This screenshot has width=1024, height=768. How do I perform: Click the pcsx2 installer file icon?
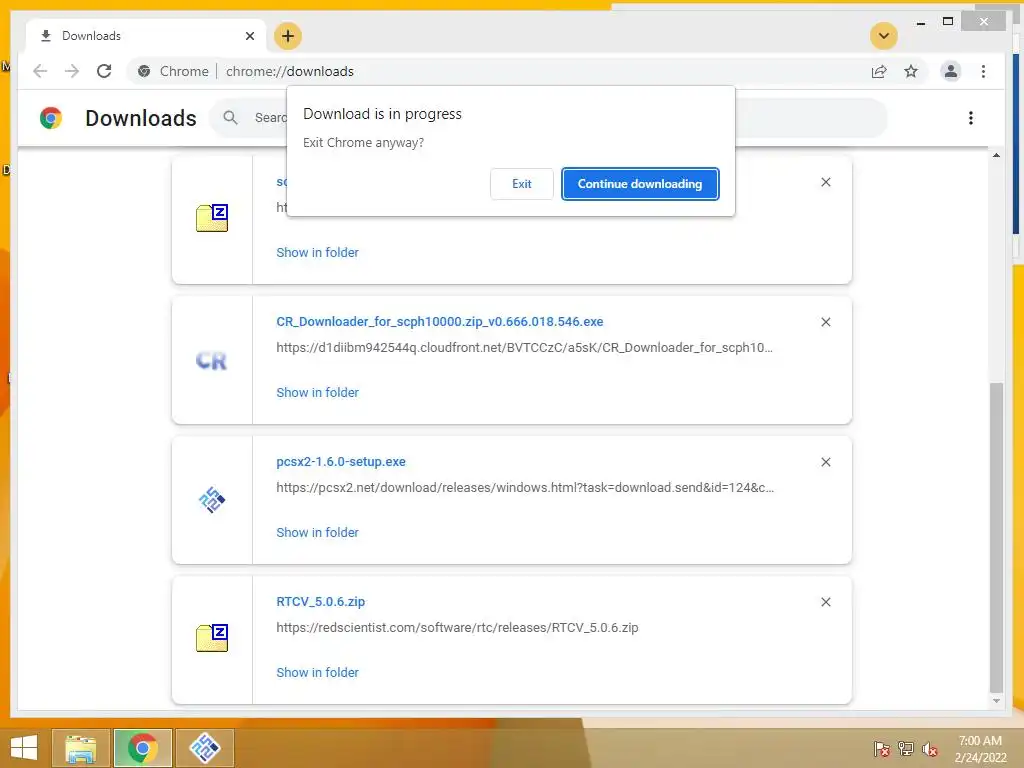point(212,500)
